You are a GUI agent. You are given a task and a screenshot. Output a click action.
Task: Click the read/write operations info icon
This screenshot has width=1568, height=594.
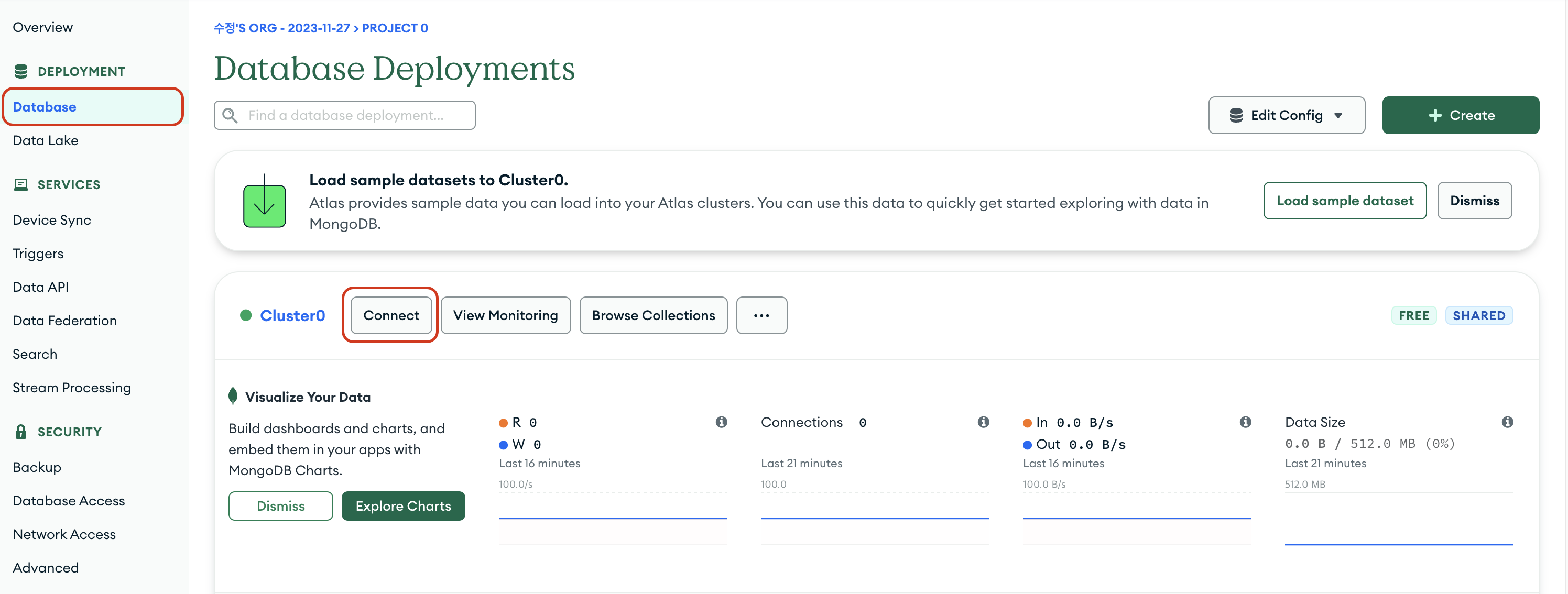coord(721,422)
